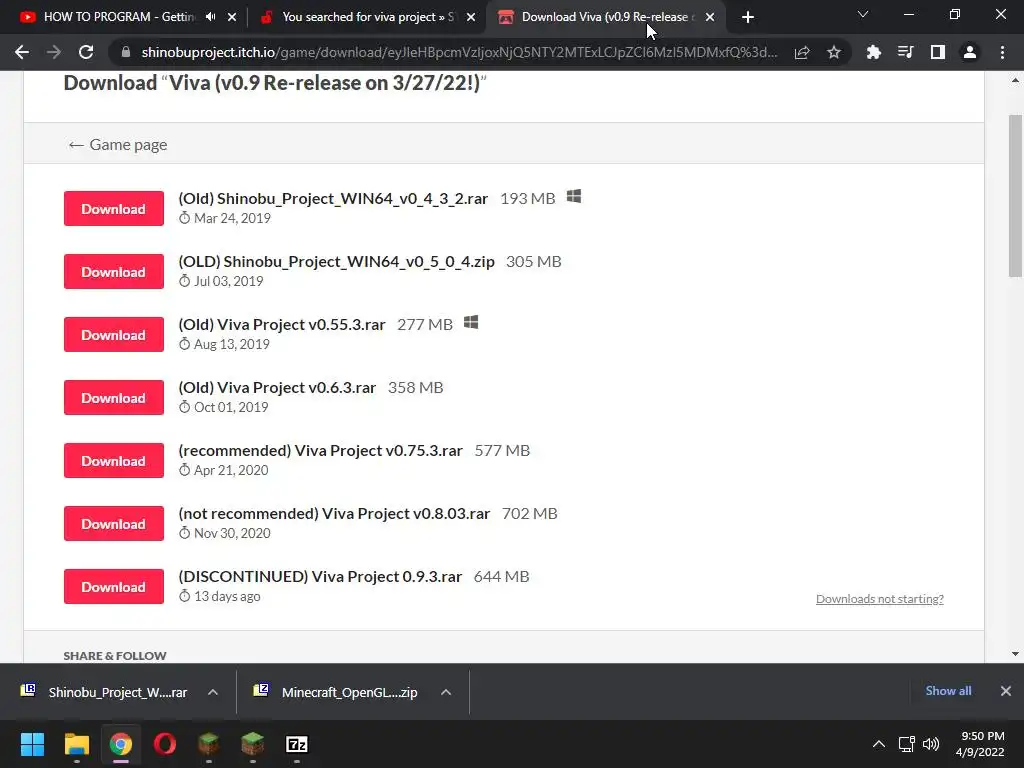Open the media control icon in the toolbar
The image size is (1024, 768).
click(x=905, y=52)
